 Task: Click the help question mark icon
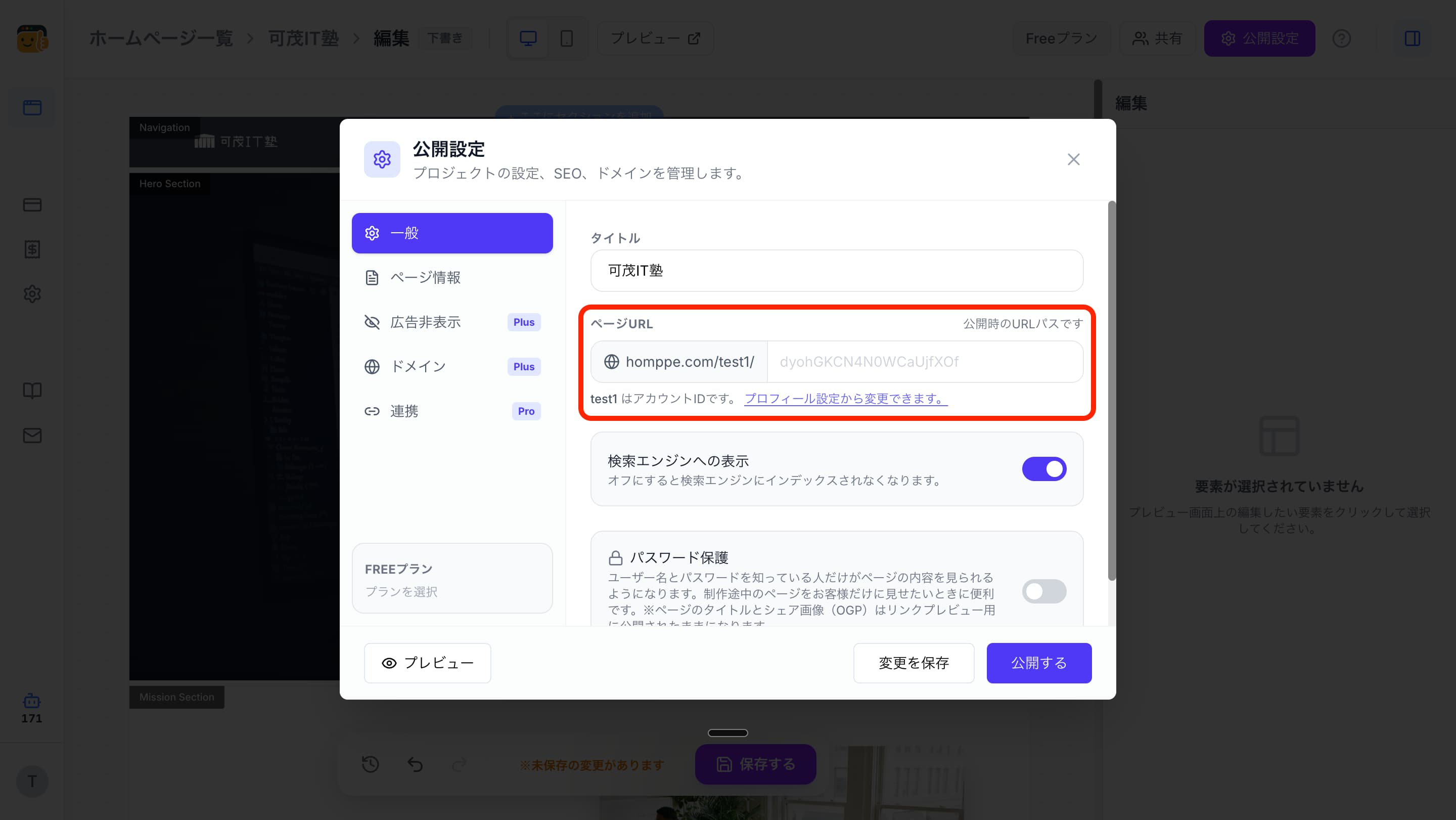(x=1341, y=38)
